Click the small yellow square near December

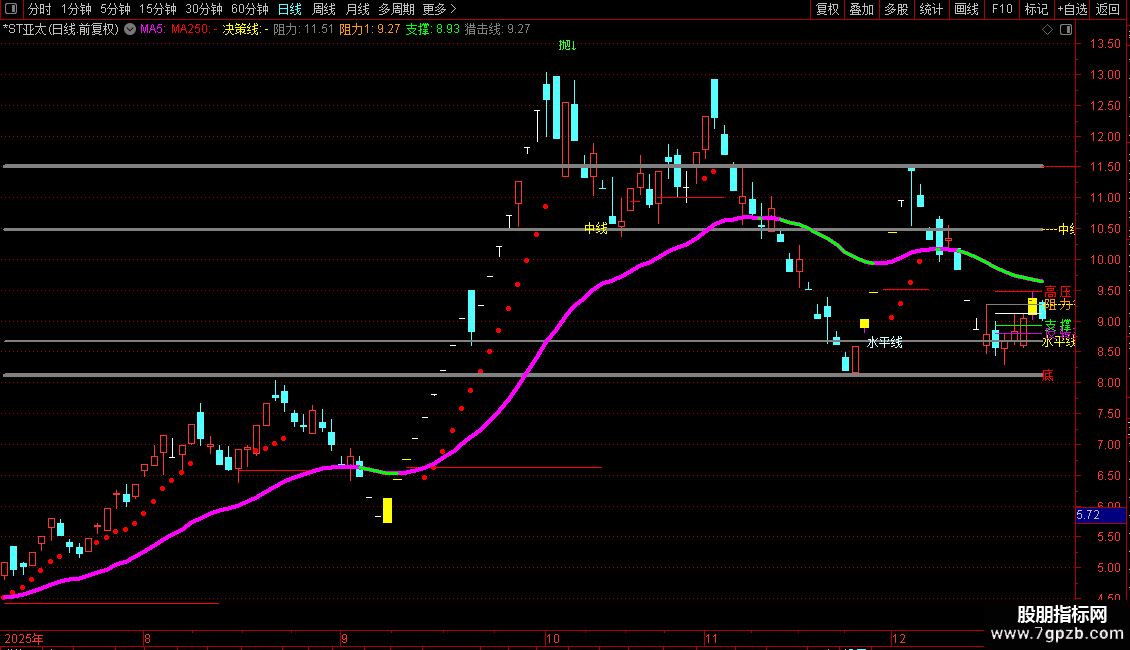[x=864, y=324]
